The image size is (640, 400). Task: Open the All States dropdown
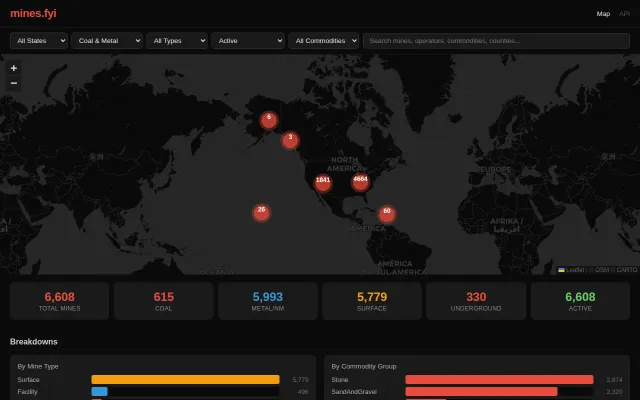click(39, 41)
